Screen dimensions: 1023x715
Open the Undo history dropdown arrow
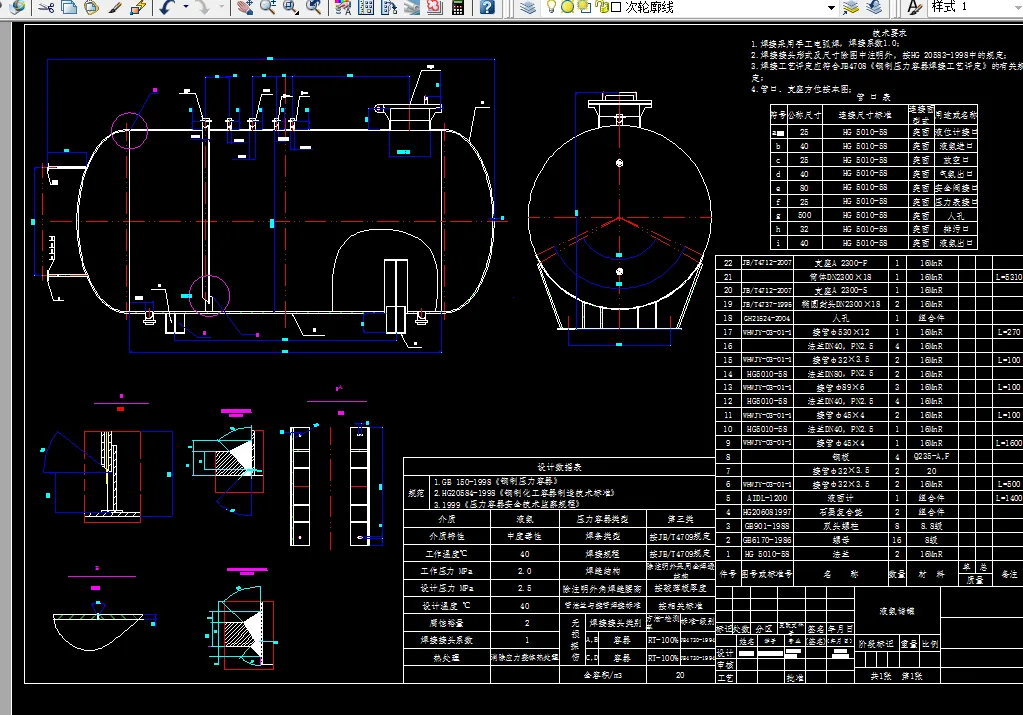click(x=186, y=7)
